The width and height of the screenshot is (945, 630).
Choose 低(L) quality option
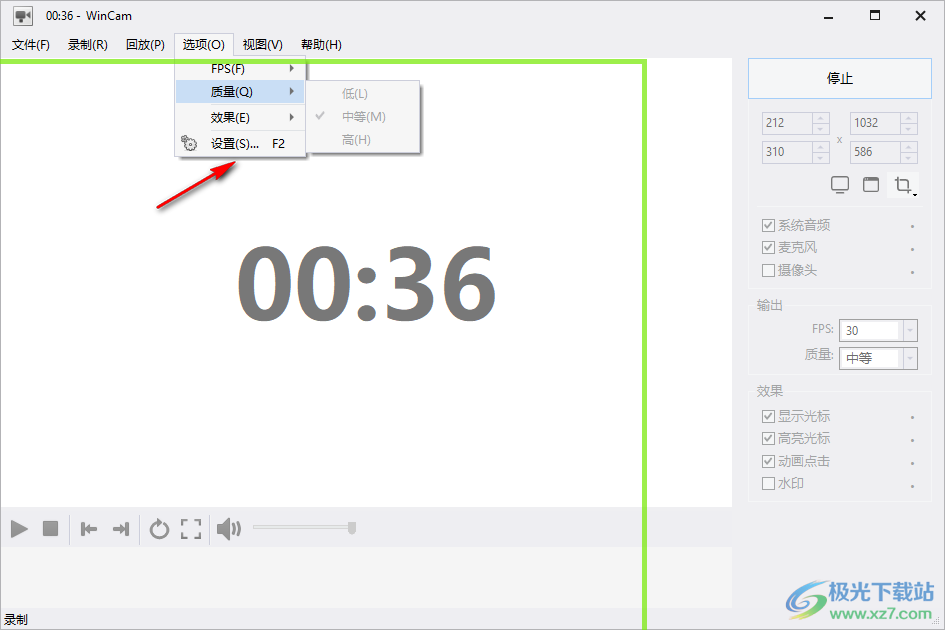pyautogui.click(x=363, y=93)
